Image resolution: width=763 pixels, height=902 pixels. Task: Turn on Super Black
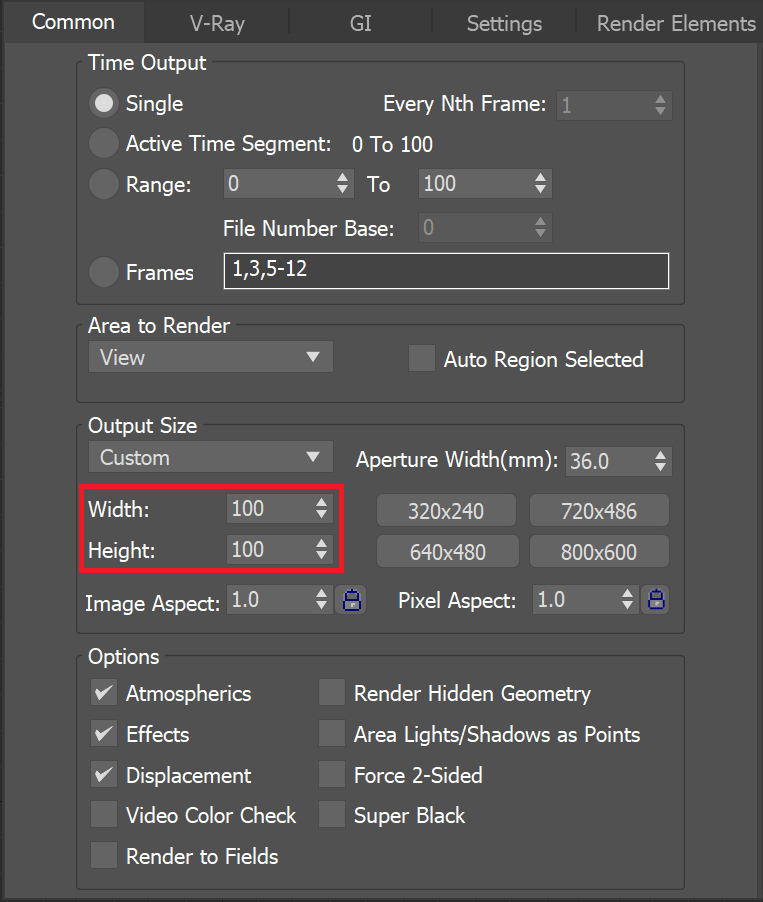click(x=331, y=815)
